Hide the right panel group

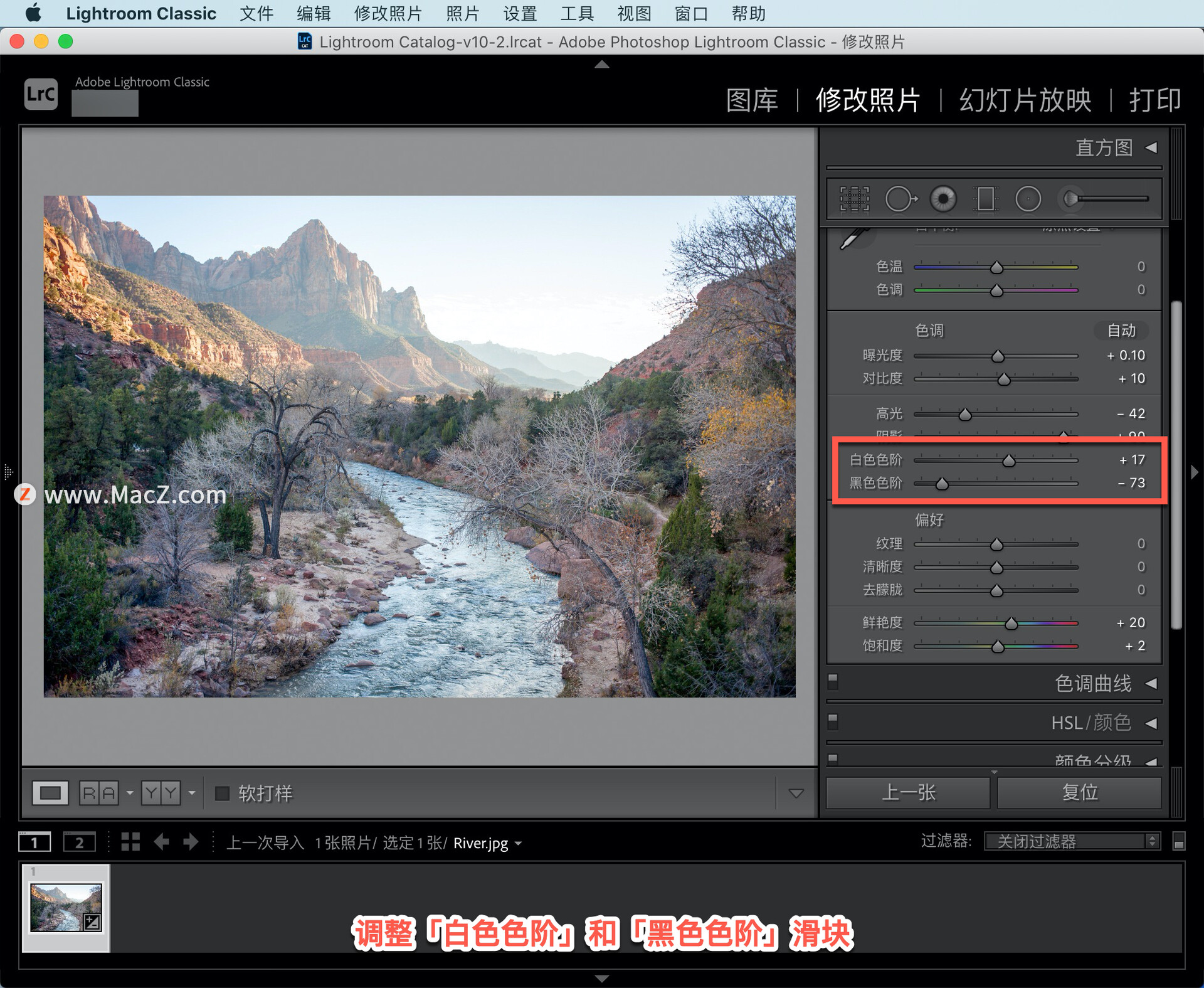click(1195, 472)
